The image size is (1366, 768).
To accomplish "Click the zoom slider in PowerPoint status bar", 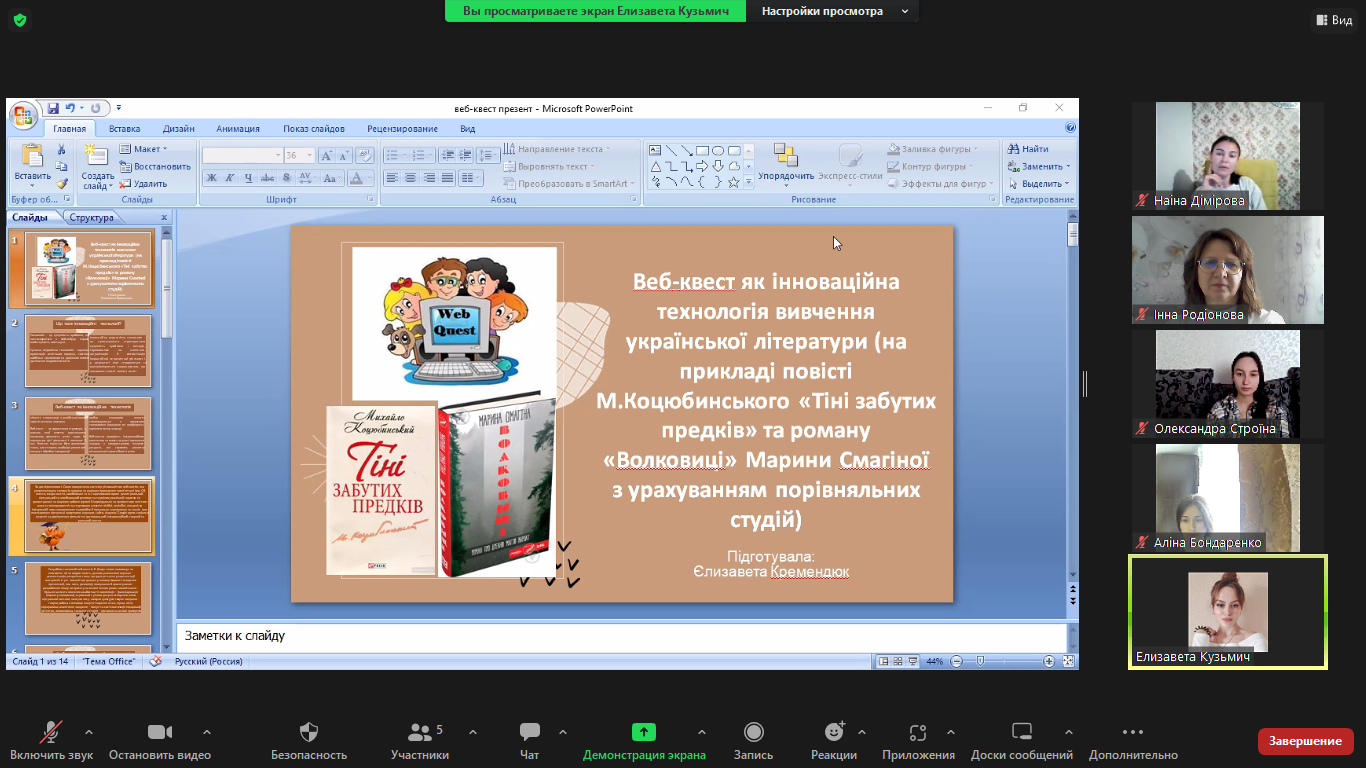I will tap(1000, 661).
